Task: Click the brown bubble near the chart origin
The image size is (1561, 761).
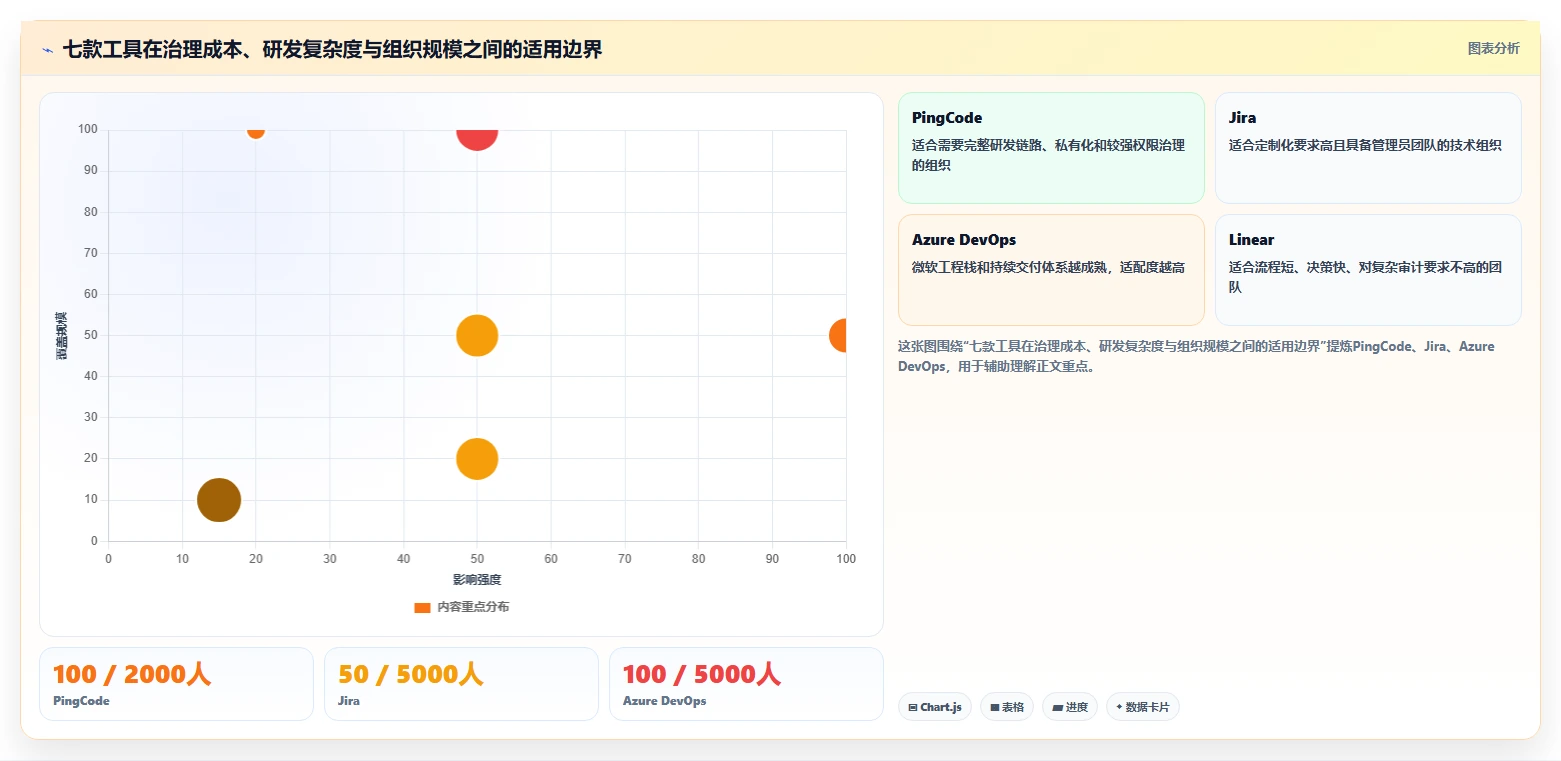Action: point(219,500)
